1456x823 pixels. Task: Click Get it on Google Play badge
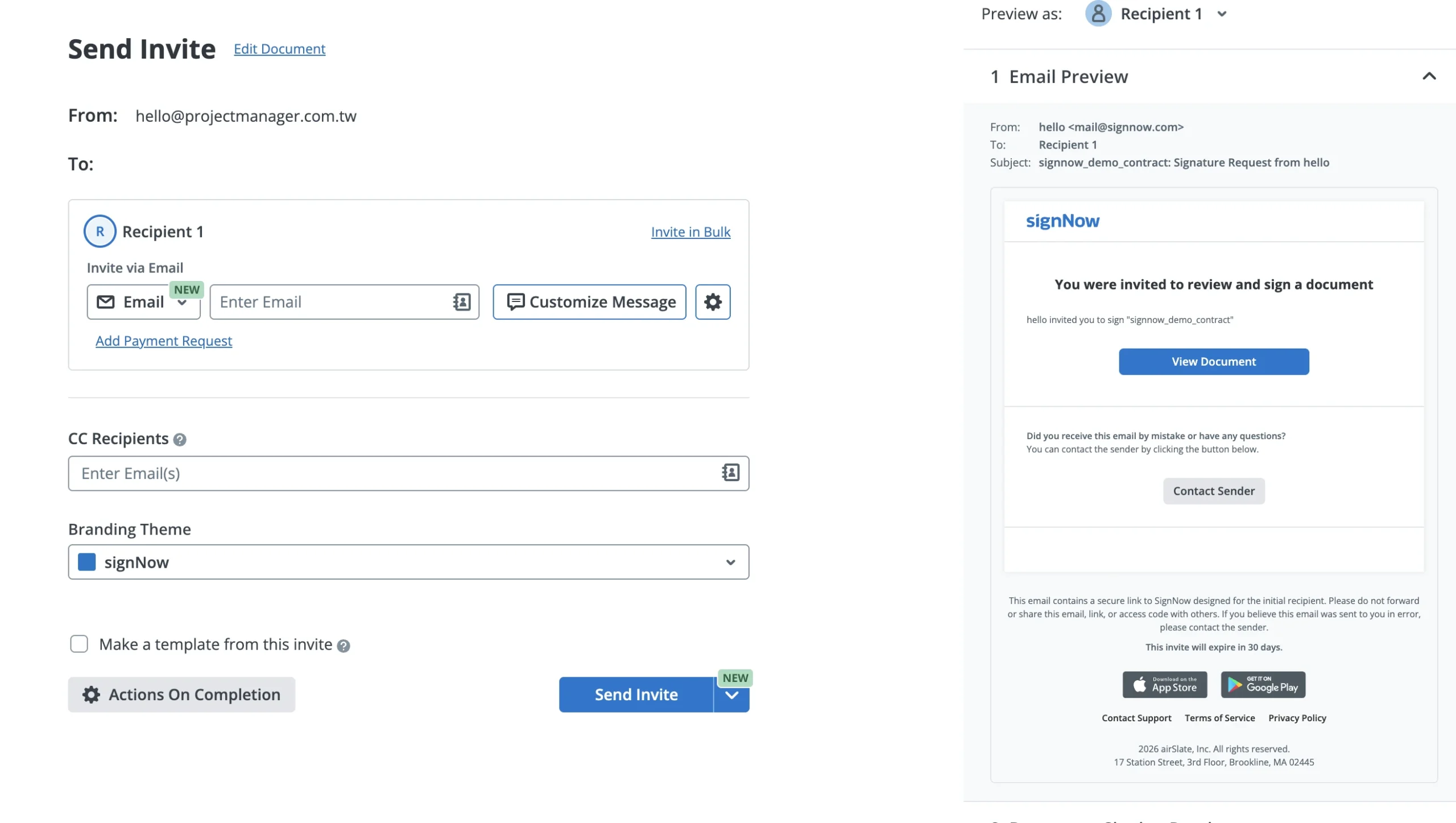point(1263,684)
